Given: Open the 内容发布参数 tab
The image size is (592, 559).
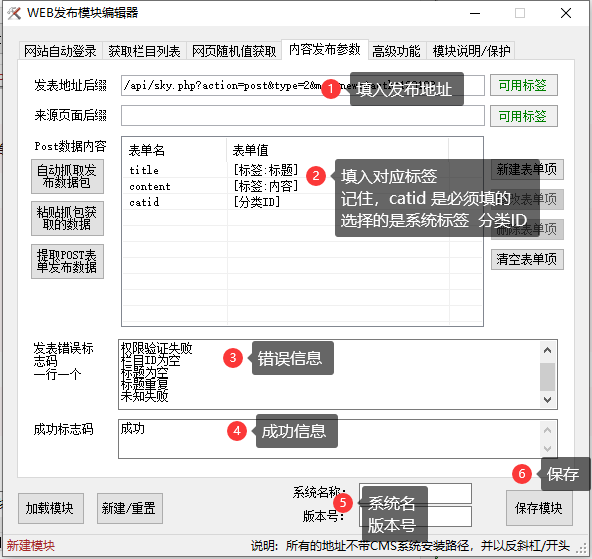Looking at the screenshot, I should tap(325, 49).
